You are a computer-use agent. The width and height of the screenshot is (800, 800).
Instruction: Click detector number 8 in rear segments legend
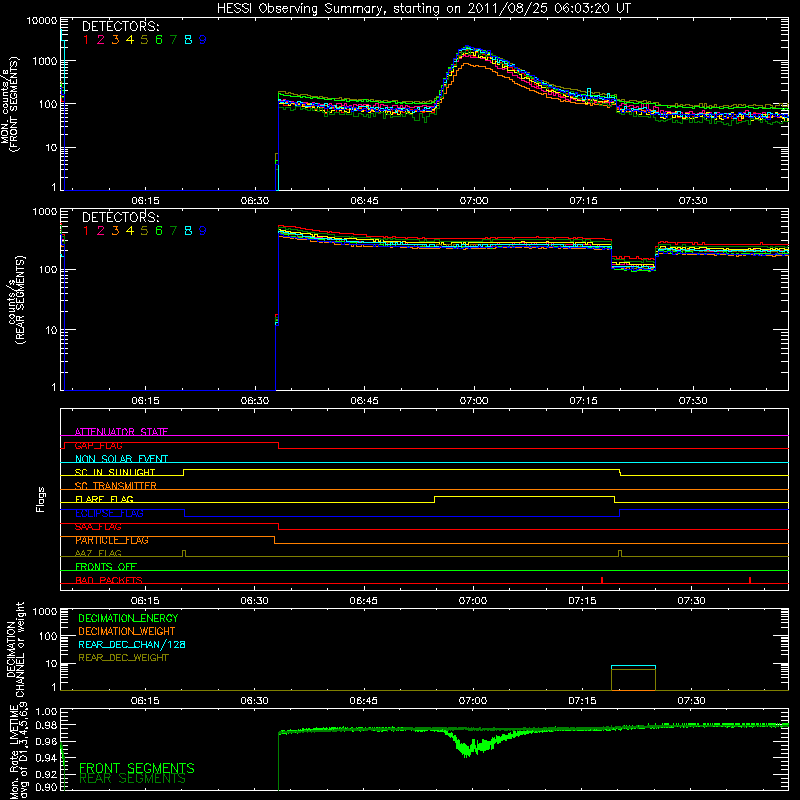(188, 231)
